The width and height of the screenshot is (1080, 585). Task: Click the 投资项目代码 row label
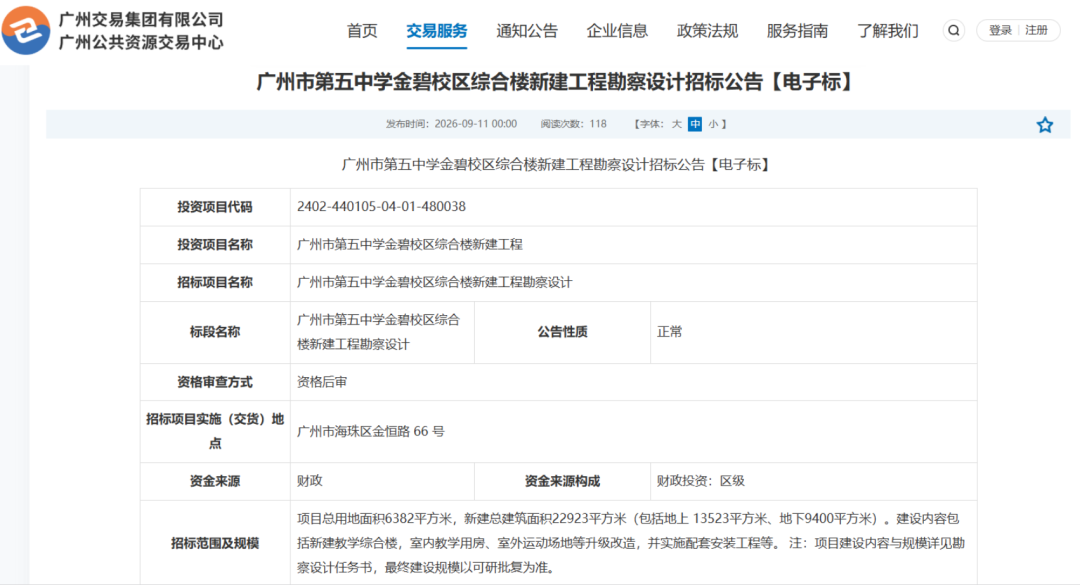click(215, 207)
